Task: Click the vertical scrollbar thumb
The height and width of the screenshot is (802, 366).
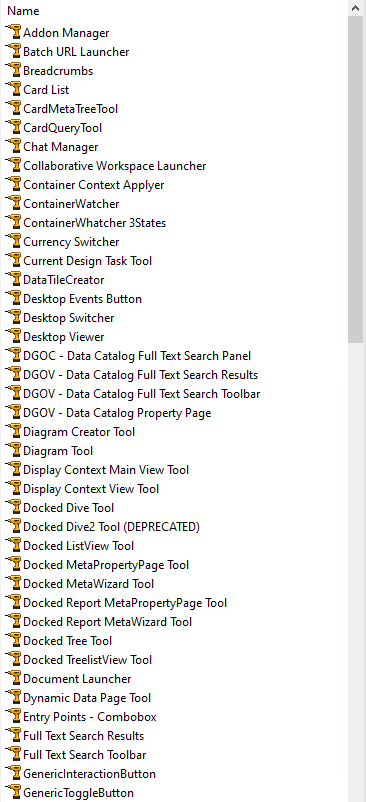Action: (x=356, y=179)
